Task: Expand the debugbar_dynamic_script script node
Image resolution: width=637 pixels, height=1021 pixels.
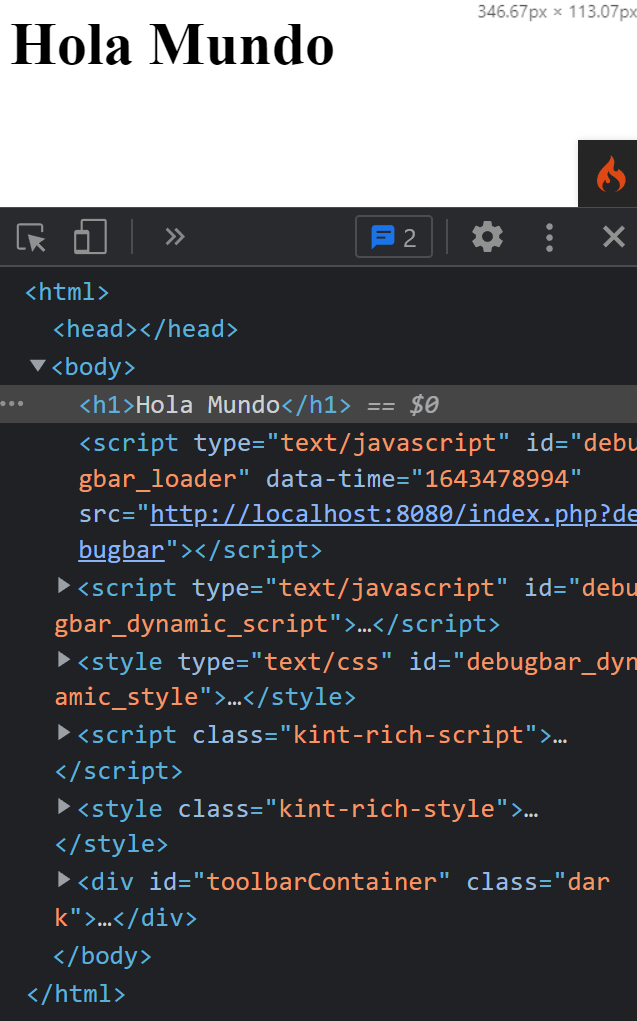Action: (x=64, y=585)
